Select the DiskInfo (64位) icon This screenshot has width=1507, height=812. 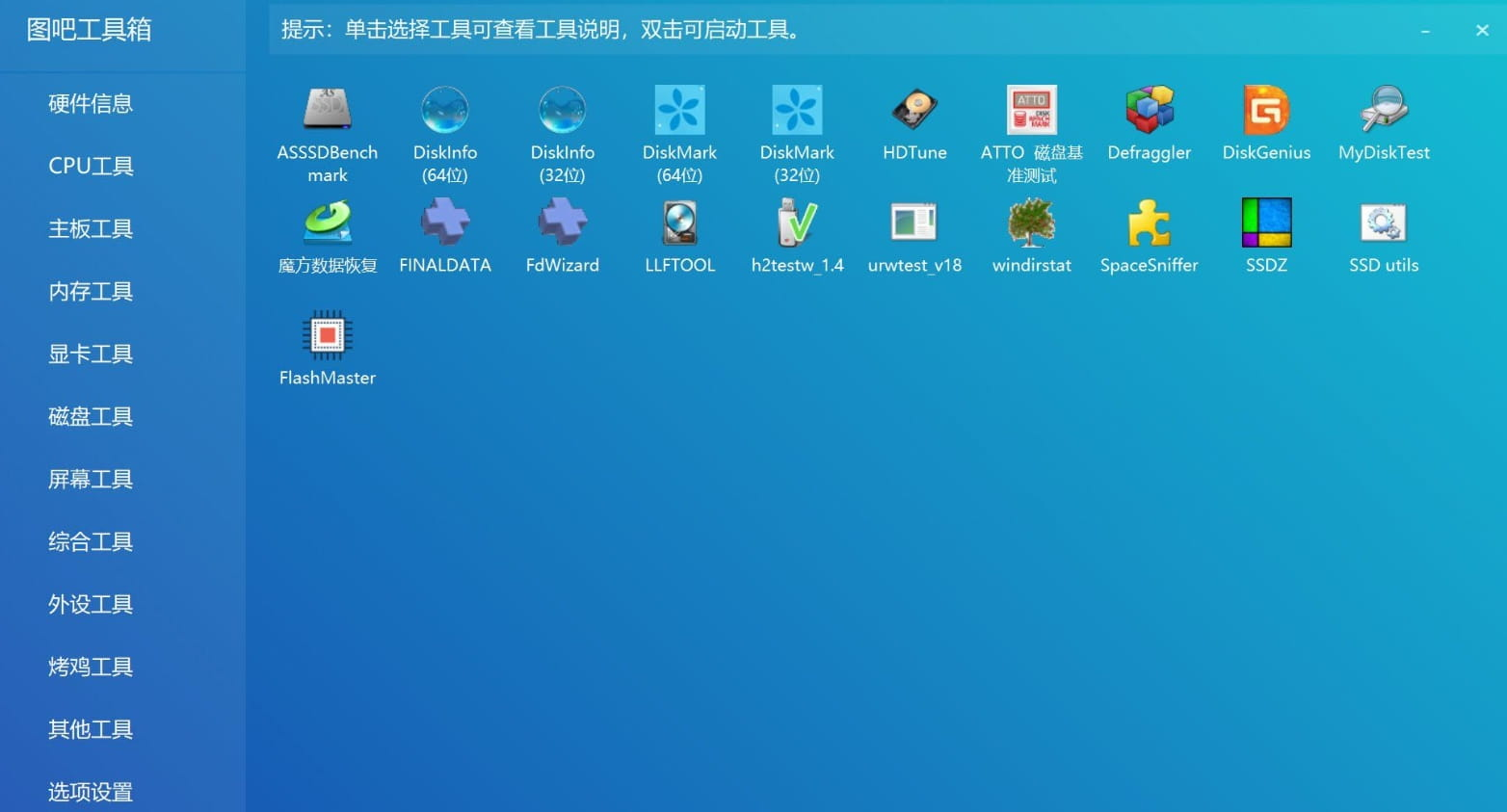(445, 110)
